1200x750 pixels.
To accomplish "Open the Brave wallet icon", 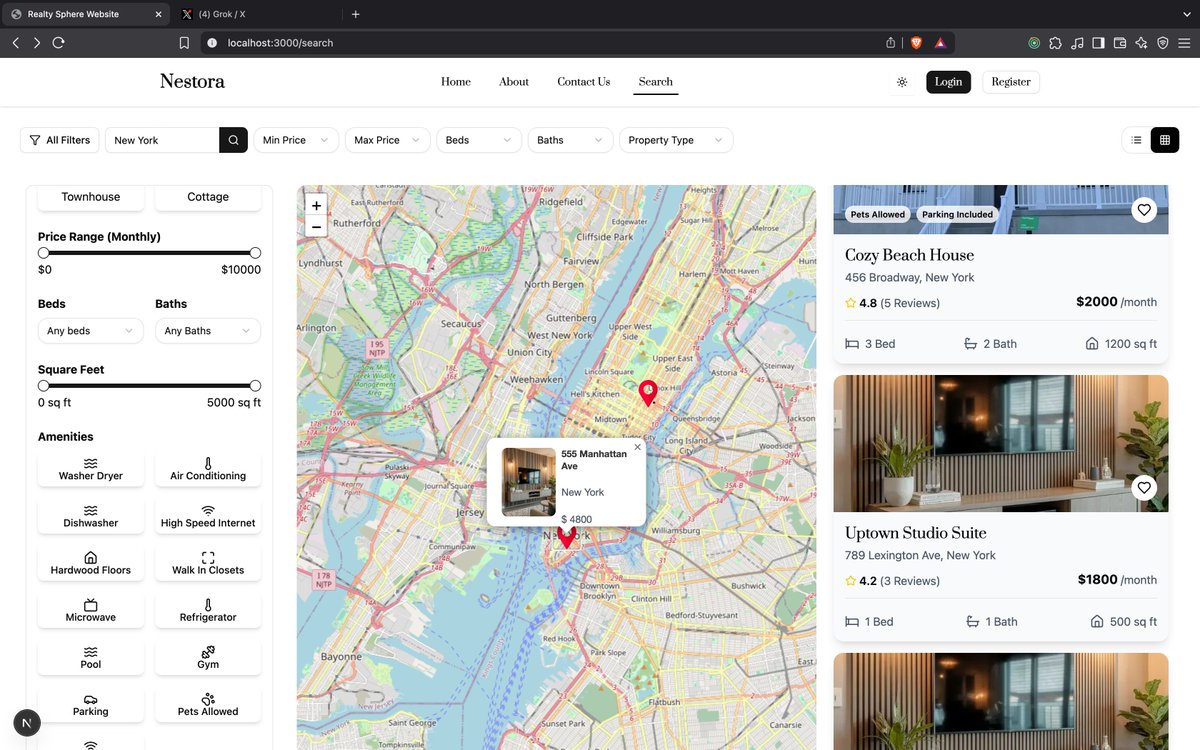I will click(1120, 43).
